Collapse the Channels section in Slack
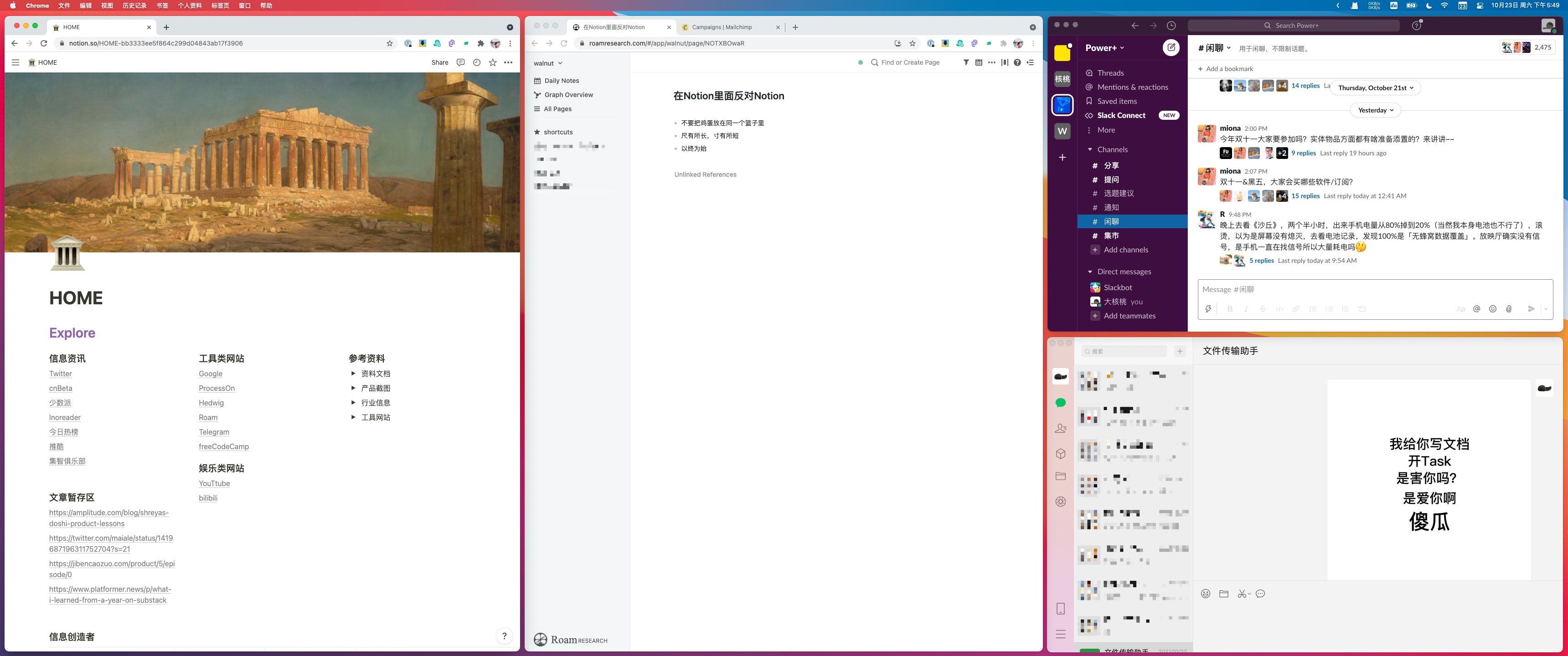The height and width of the screenshot is (656, 1568). point(1089,149)
